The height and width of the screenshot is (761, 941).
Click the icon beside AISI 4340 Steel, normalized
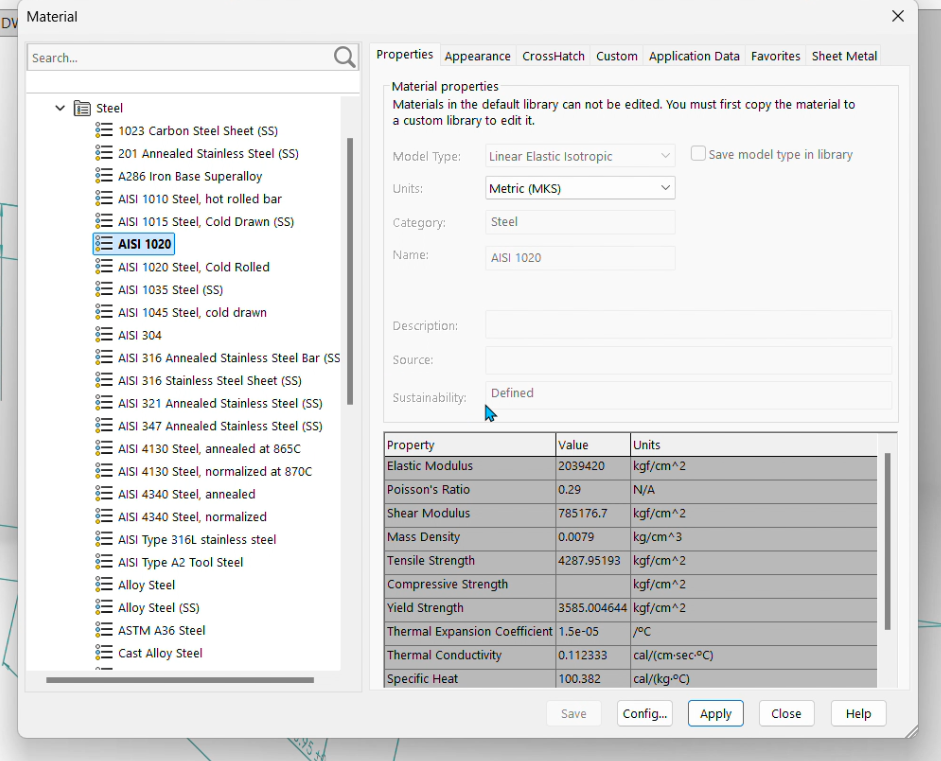104,517
